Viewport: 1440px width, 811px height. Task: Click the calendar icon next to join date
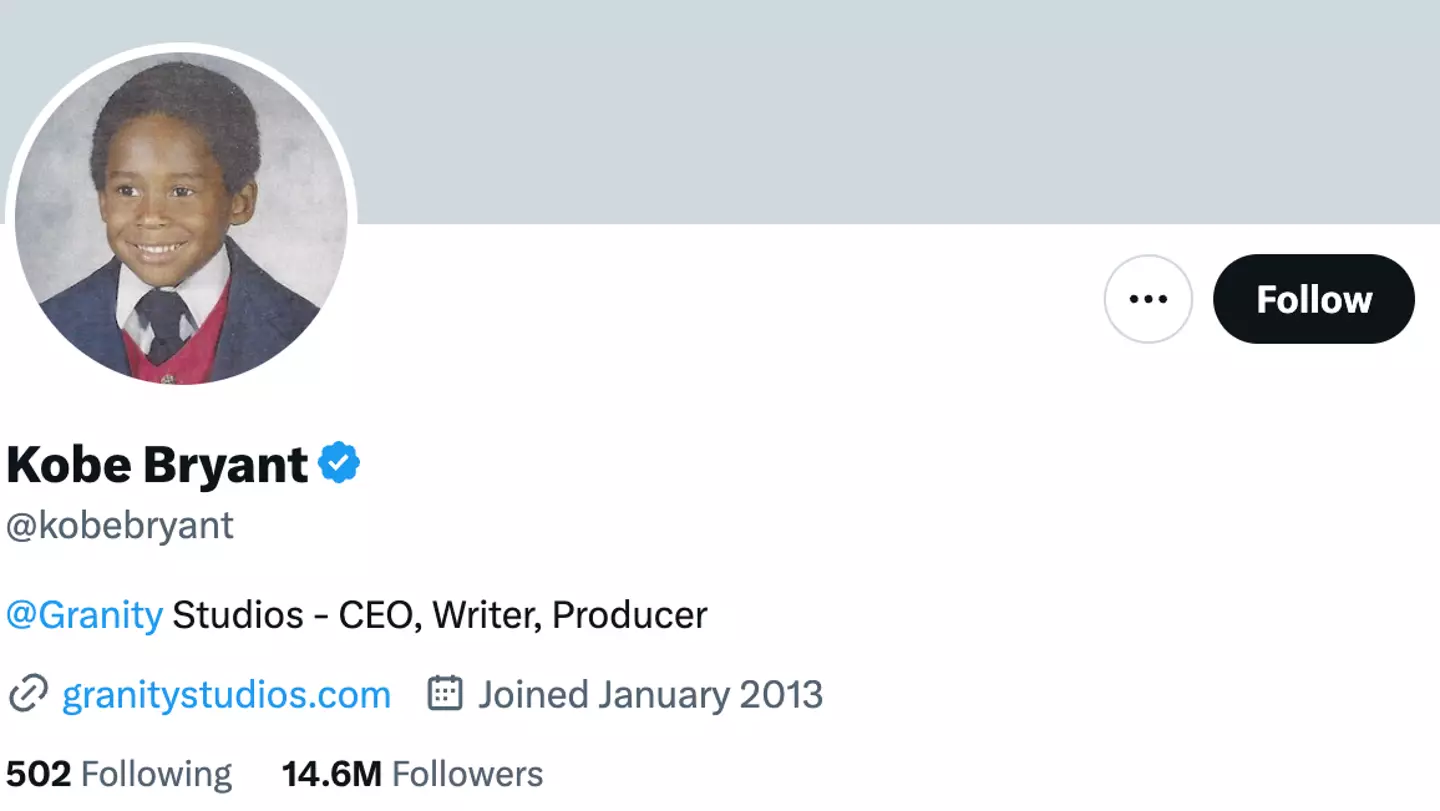click(x=445, y=693)
